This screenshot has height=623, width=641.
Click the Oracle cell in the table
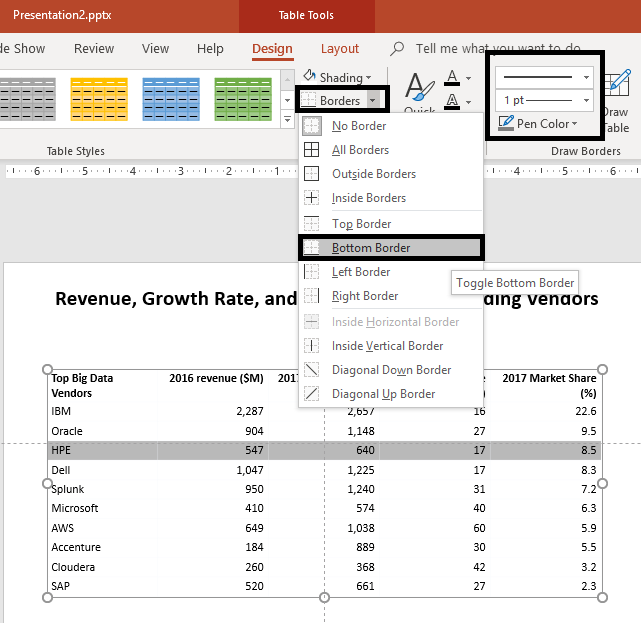[103, 431]
